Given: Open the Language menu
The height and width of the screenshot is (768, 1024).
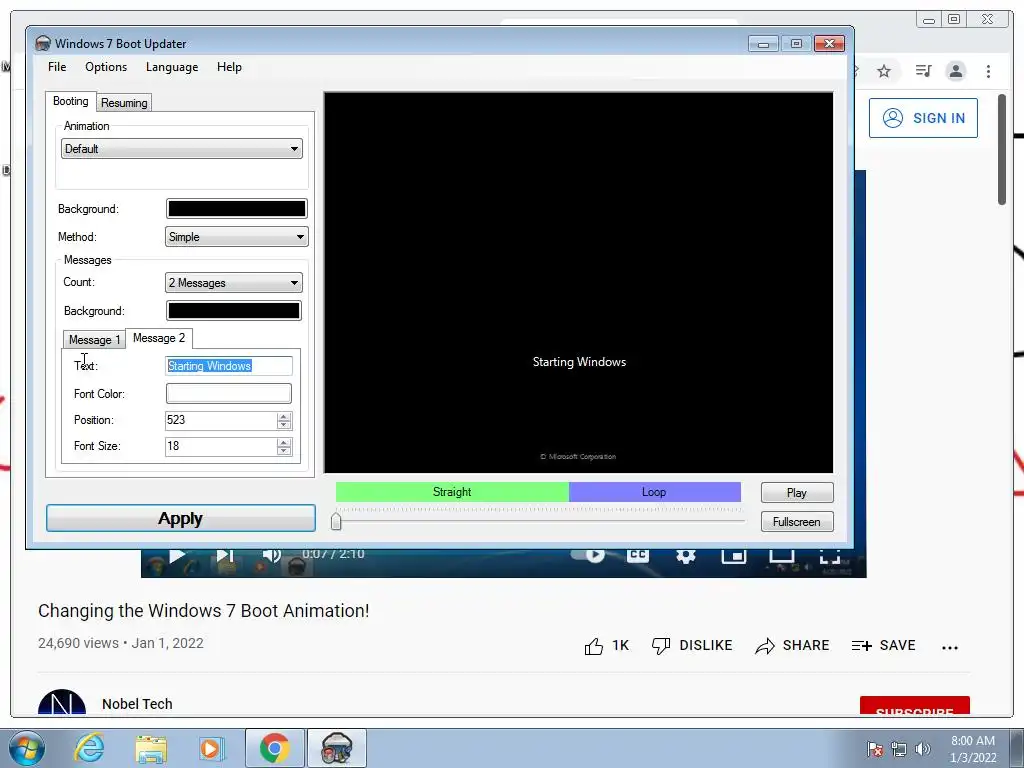Looking at the screenshot, I should 172,67.
